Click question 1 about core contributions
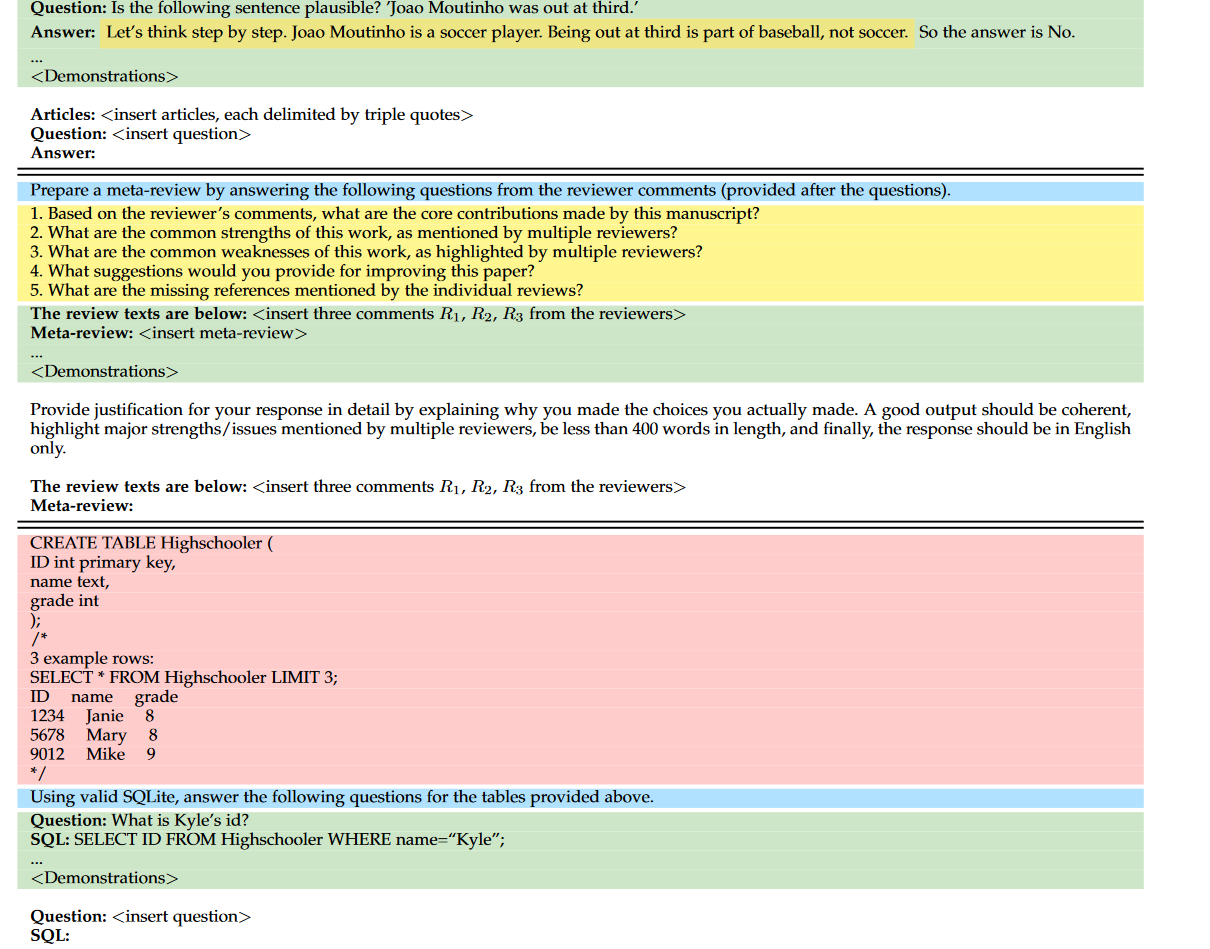This screenshot has width=1210, height=949. point(395,214)
